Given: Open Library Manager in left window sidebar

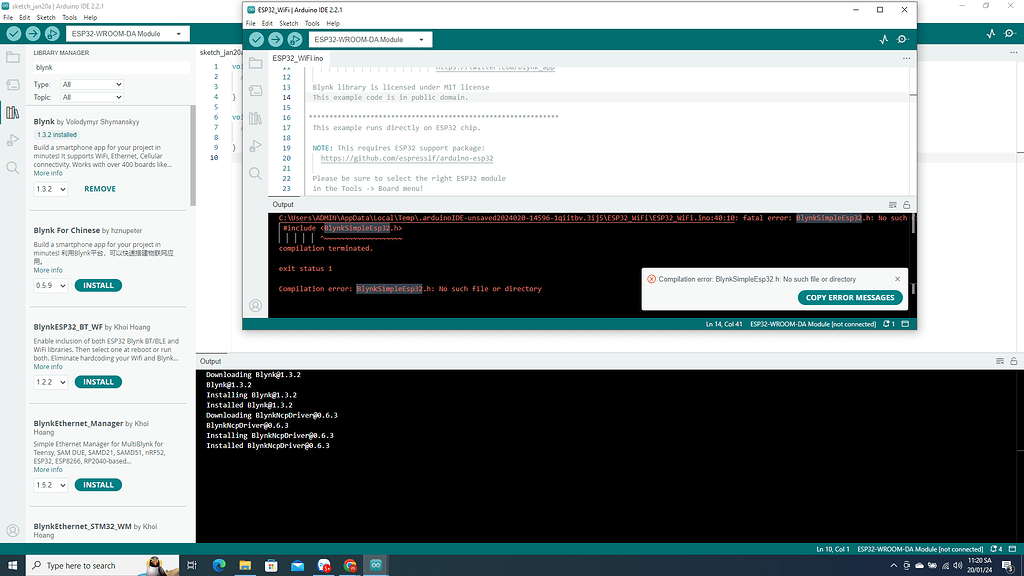Looking at the screenshot, I should coord(12,112).
